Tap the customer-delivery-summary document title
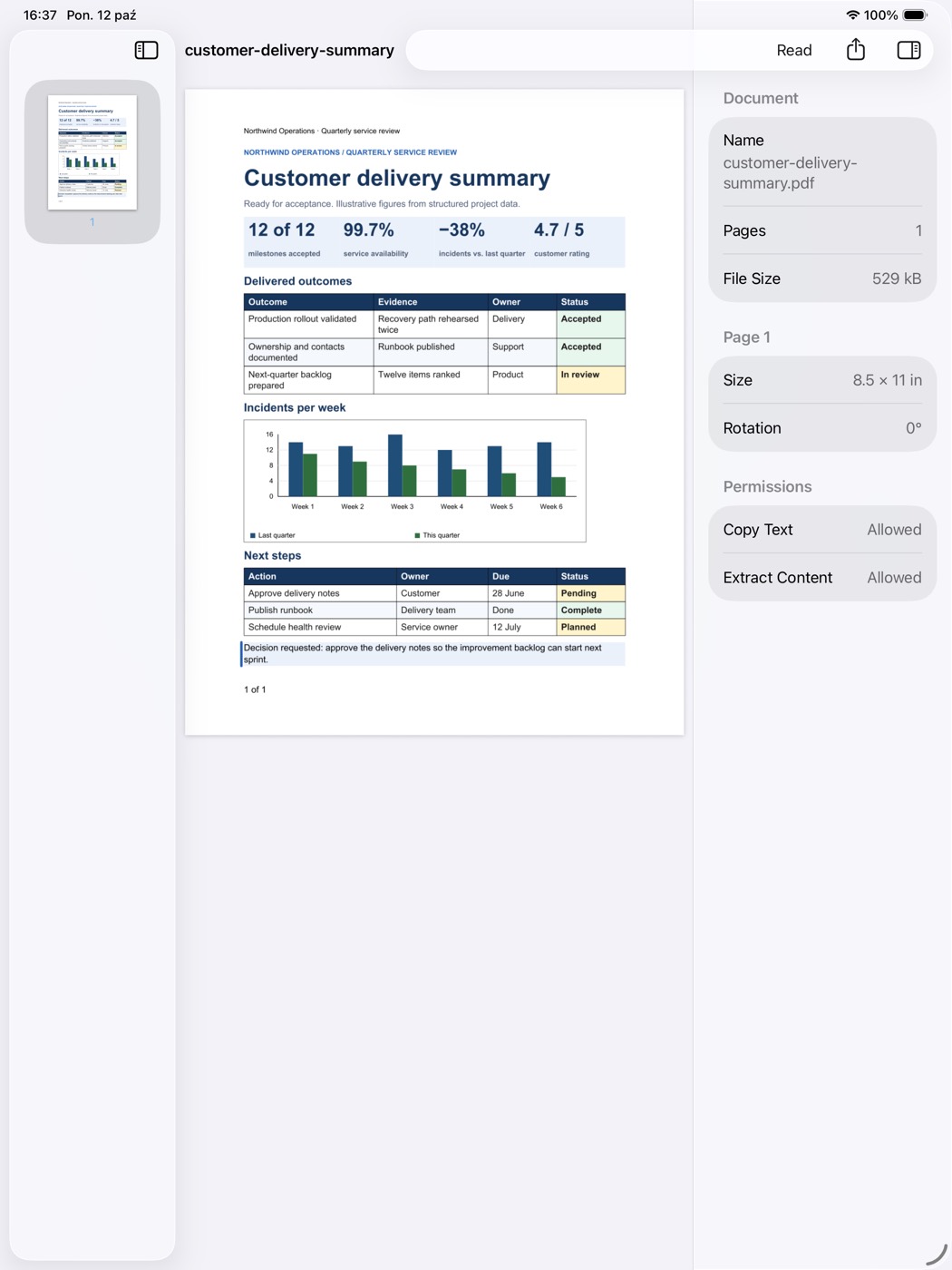The image size is (952, 1270). pos(289,50)
